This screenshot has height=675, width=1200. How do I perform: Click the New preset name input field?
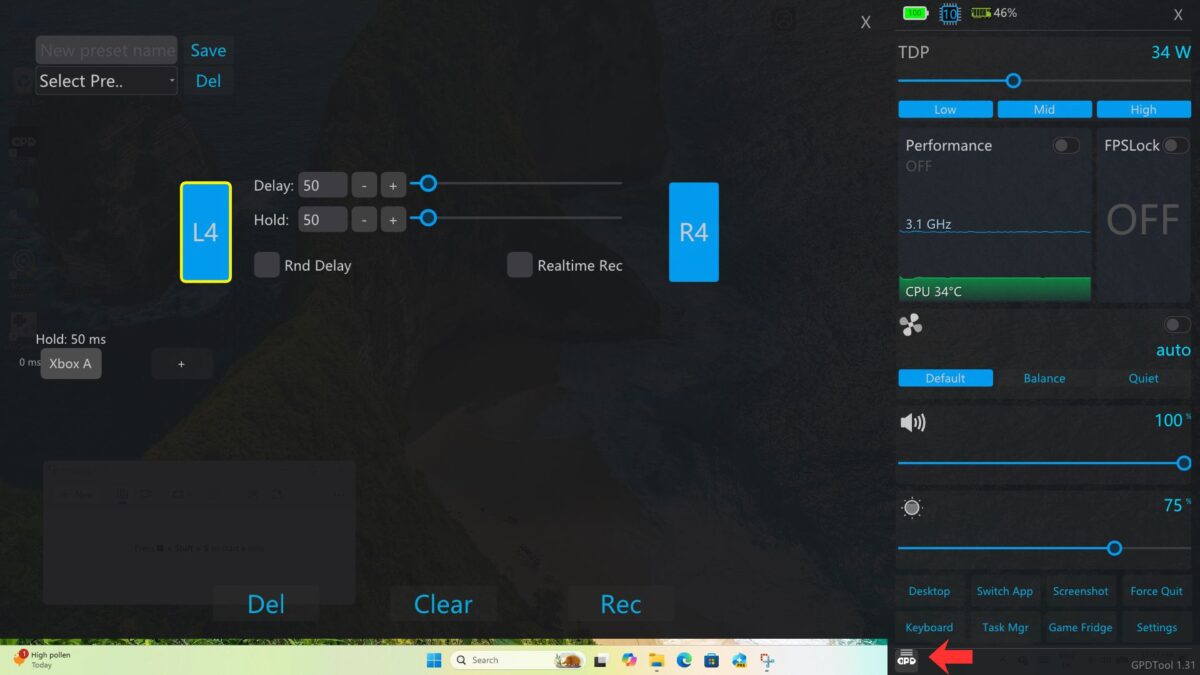tap(105, 49)
